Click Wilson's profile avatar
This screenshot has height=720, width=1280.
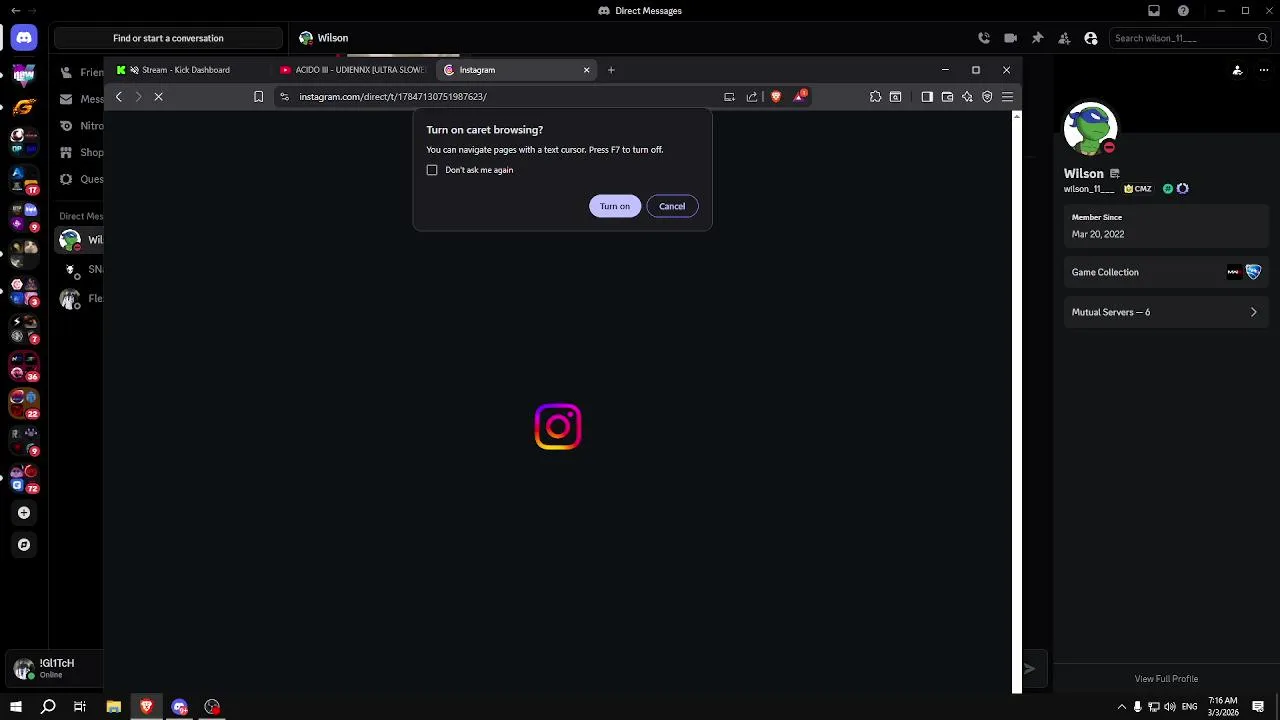click(1090, 128)
